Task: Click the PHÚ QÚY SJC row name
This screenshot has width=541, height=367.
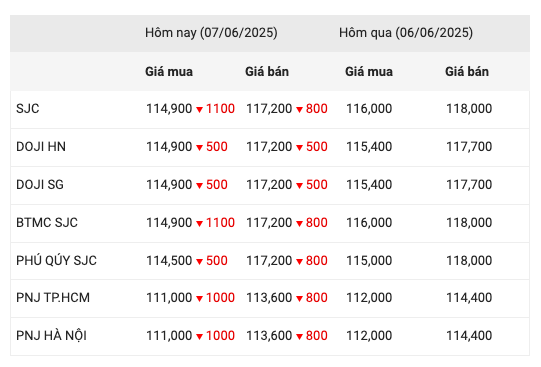Action: (56, 260)
